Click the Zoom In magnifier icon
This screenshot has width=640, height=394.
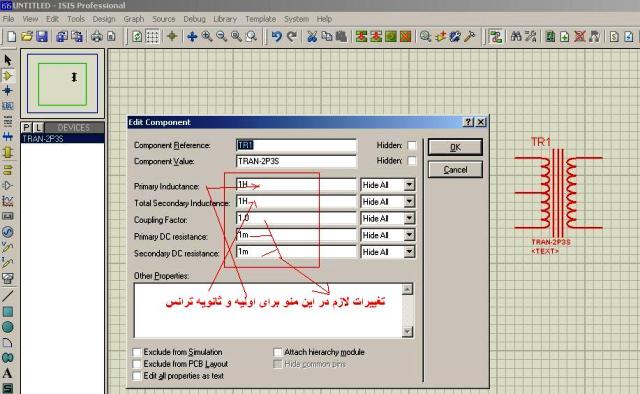pyautogui.click(x=207, y=37)
